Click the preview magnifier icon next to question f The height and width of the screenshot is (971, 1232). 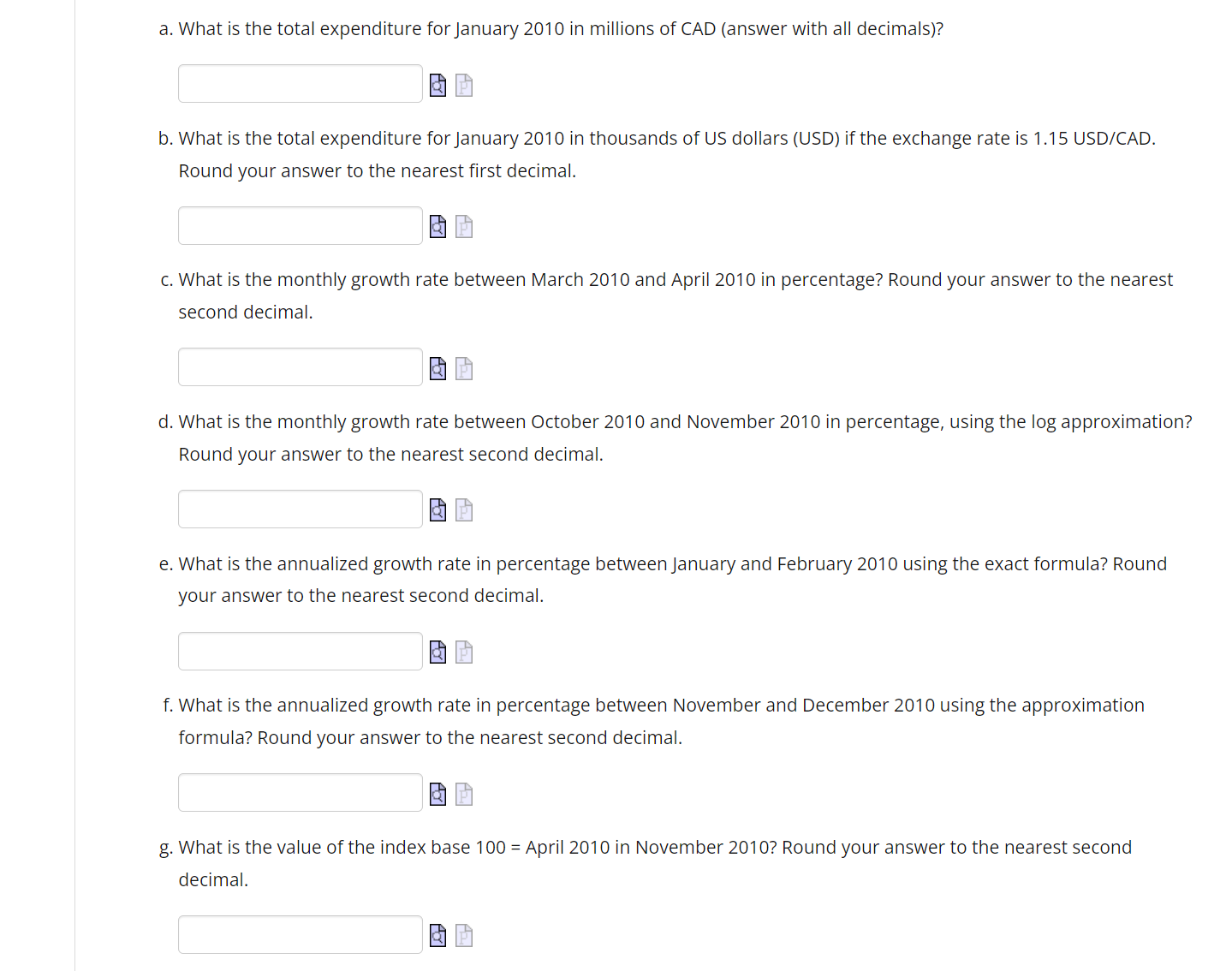437,794
